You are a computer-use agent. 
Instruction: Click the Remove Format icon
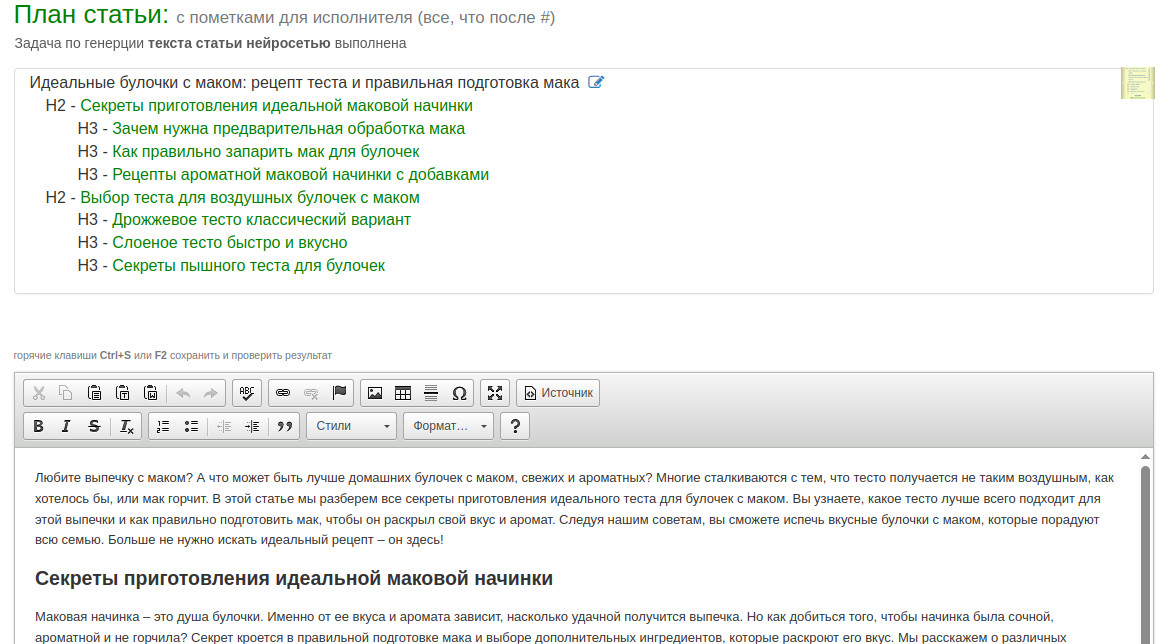tap(126, 426)
